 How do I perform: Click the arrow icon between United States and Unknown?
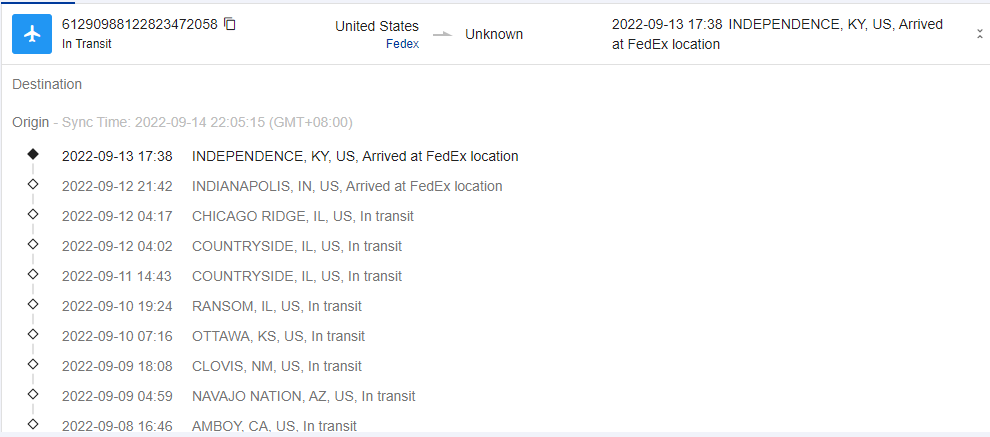(441, 35)
